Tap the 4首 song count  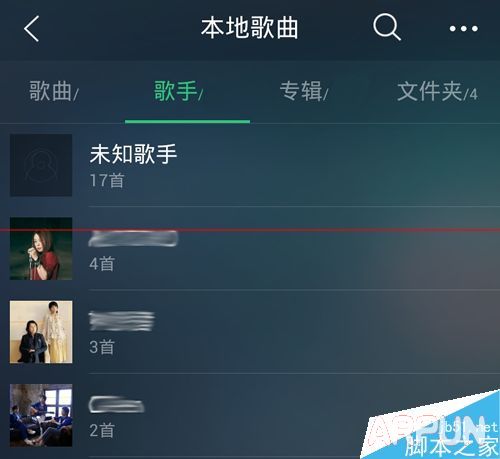(102, 264)
